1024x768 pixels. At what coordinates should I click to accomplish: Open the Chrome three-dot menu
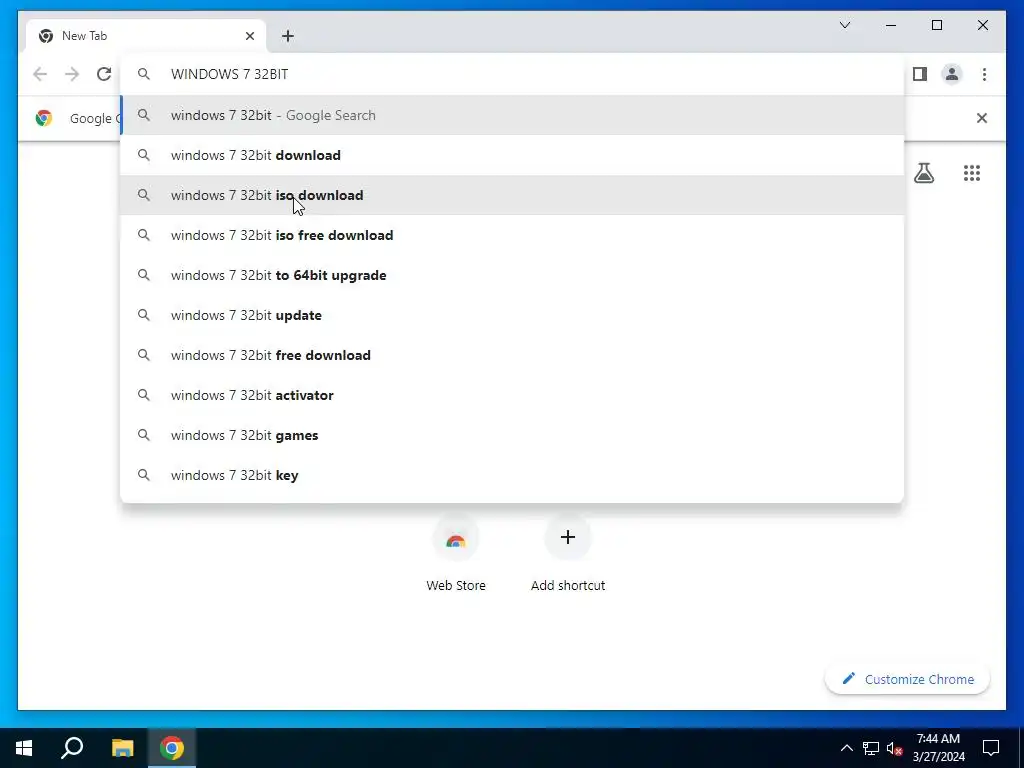(x=984, y=74)
